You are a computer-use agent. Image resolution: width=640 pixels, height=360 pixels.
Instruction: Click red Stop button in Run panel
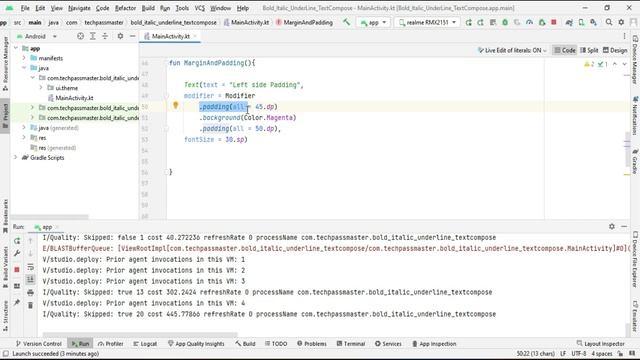(x=17, y=270)
